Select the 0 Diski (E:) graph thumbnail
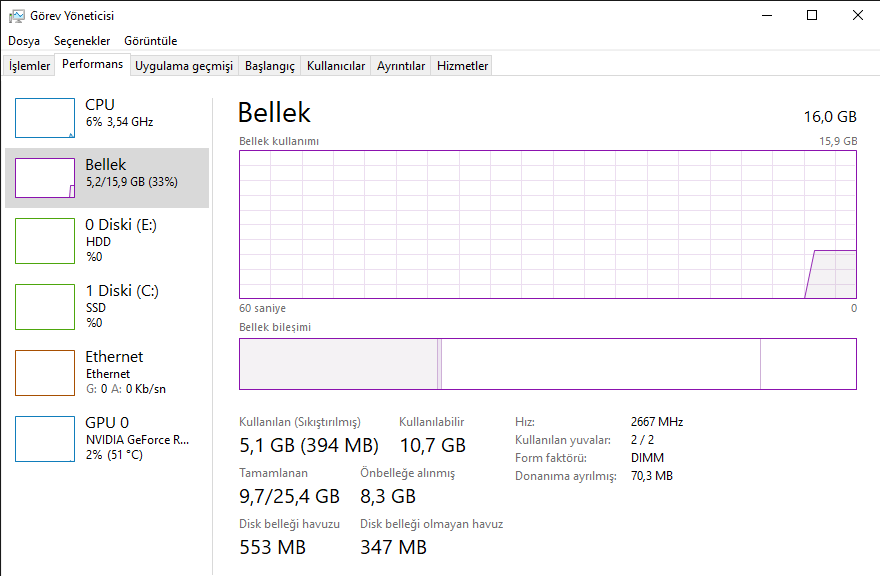880x576 pixels. point(45,241)
